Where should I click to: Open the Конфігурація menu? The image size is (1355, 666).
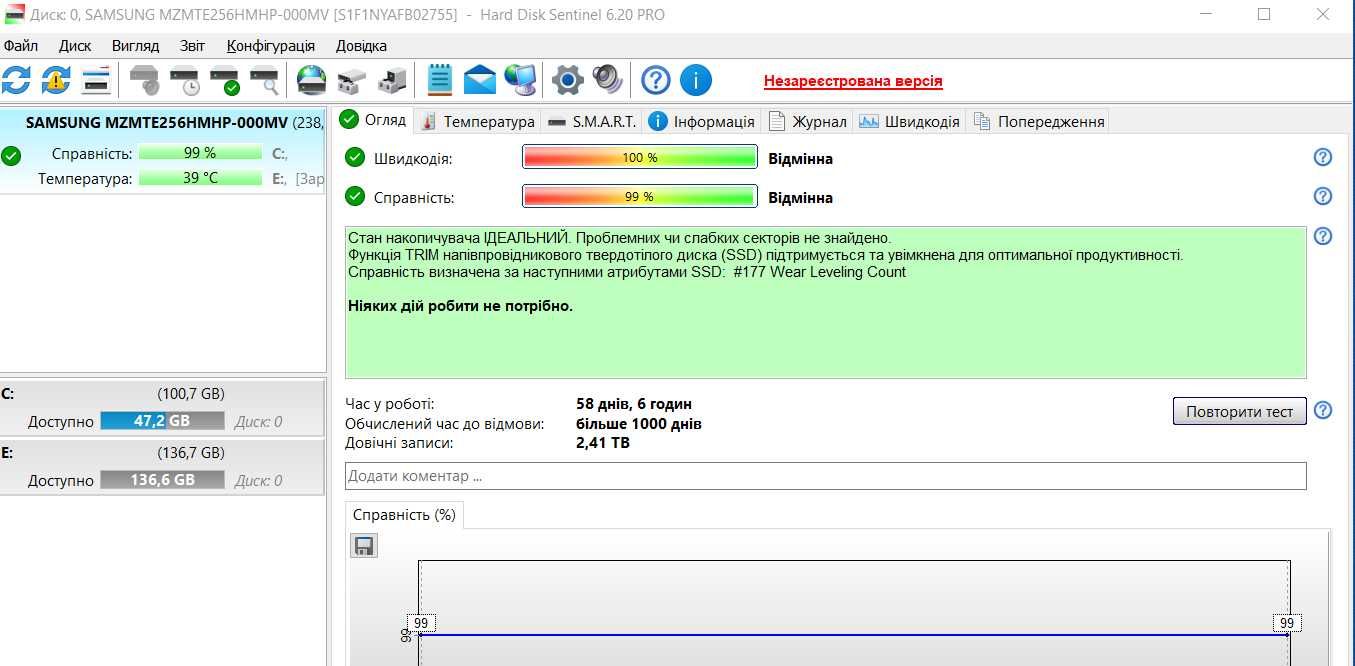click(271, 46)
